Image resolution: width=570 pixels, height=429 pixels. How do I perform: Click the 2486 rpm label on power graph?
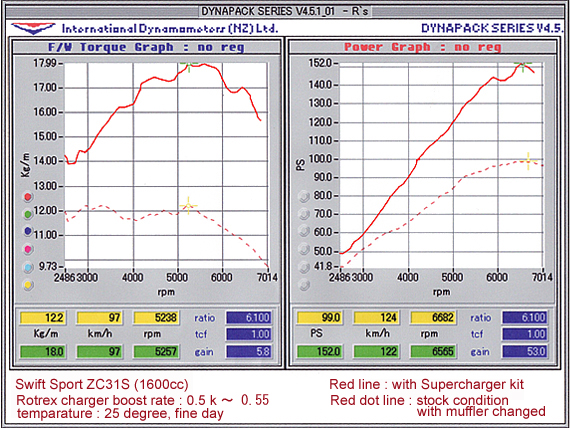coord(340,278)
